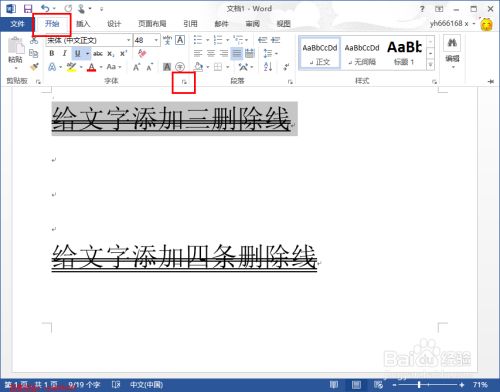Viewport: 500px width, 392px height.
Task: Toggle Underline formatting
Action: (x=78, y=53)
